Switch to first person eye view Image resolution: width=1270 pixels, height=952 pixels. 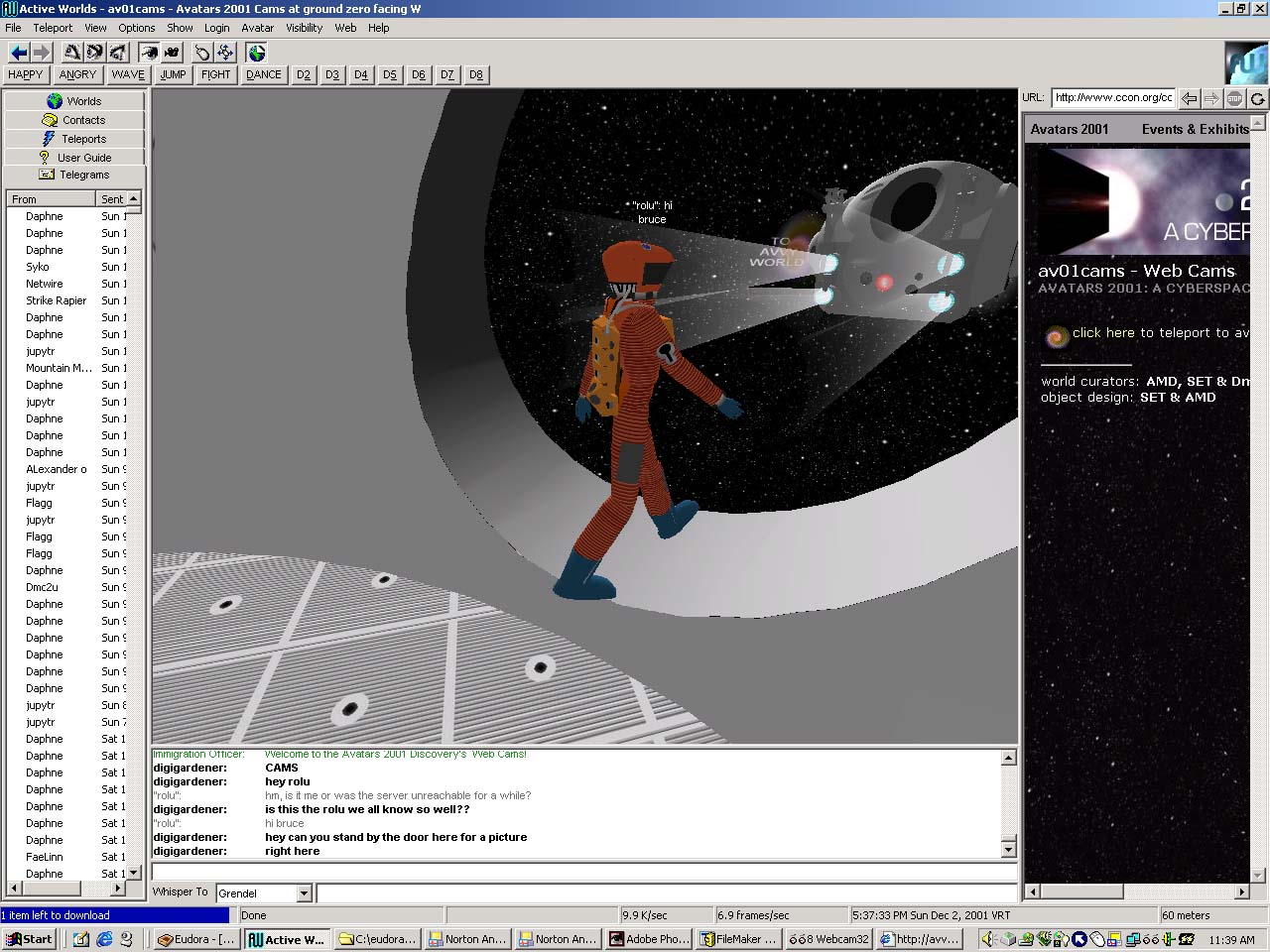point(149,53)
